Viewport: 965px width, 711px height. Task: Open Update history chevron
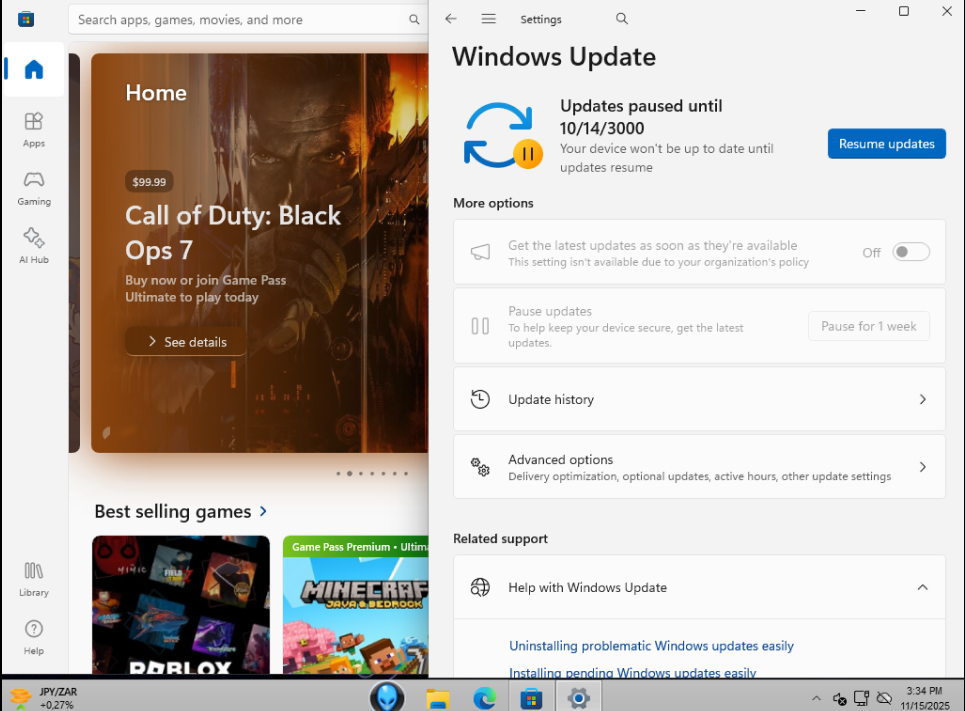[x=923, y=400]
